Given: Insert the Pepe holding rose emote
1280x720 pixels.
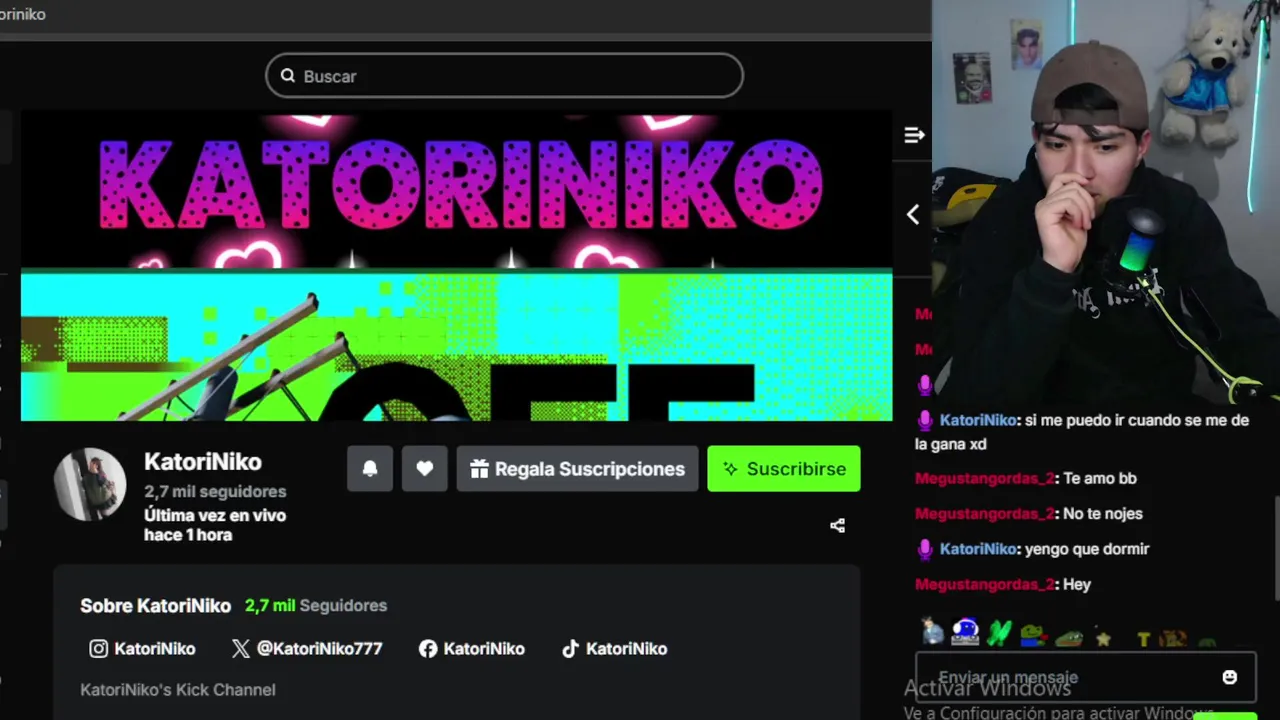Looking at the screenshot, I should click(x=1032, y=634).
